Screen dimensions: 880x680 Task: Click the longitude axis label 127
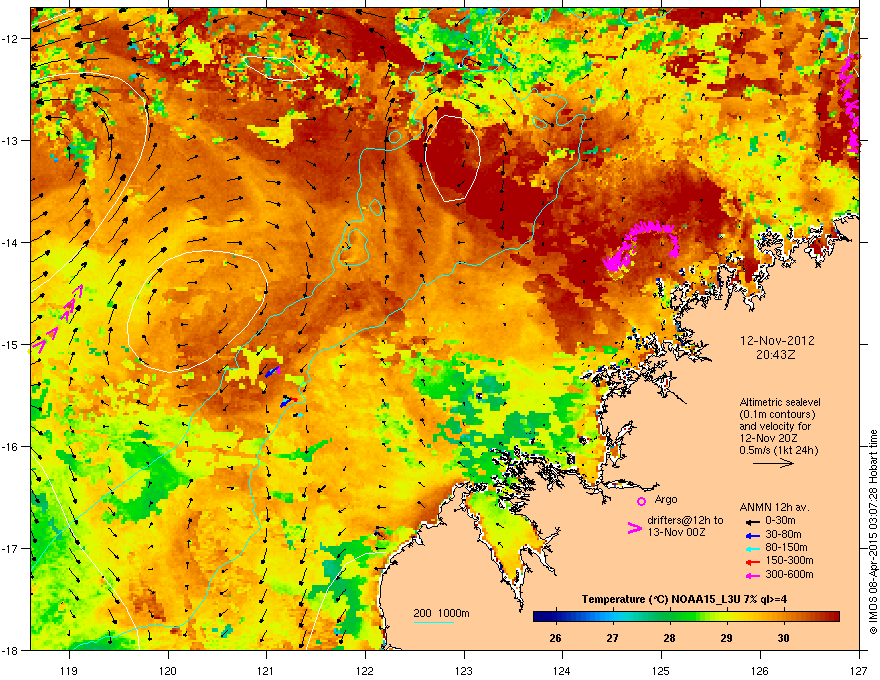[859, 670]
